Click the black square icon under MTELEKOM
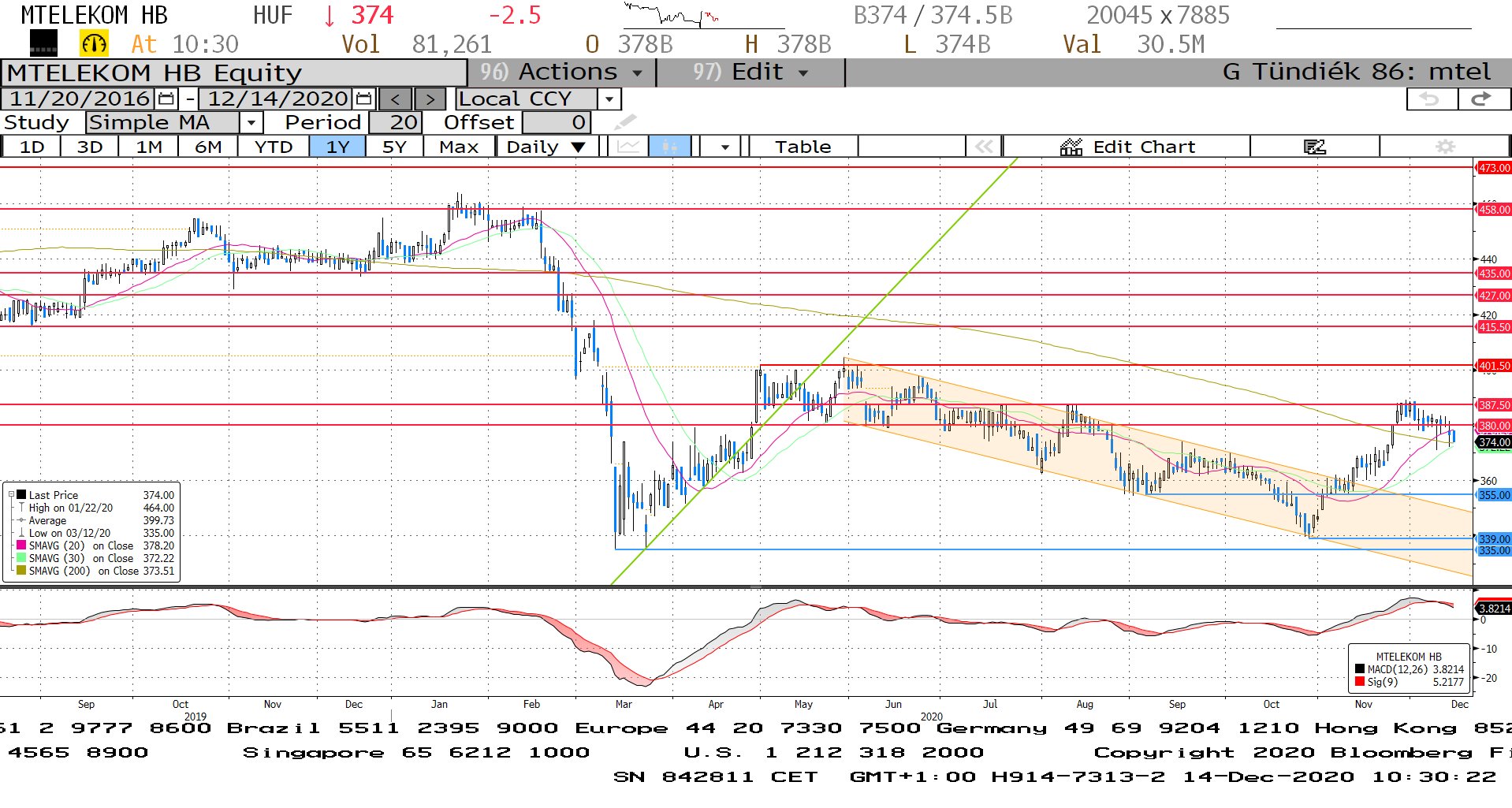Screen dimensions: 1512x808 [x=43, y=43]
